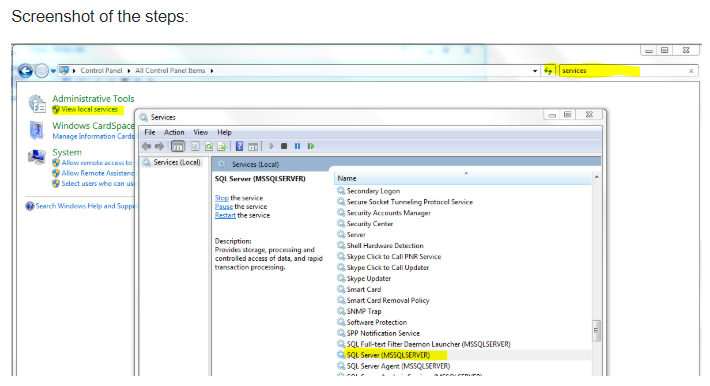Clear the Control Panel search box
This screenshot has height=386, width=710.
point(691,71)
